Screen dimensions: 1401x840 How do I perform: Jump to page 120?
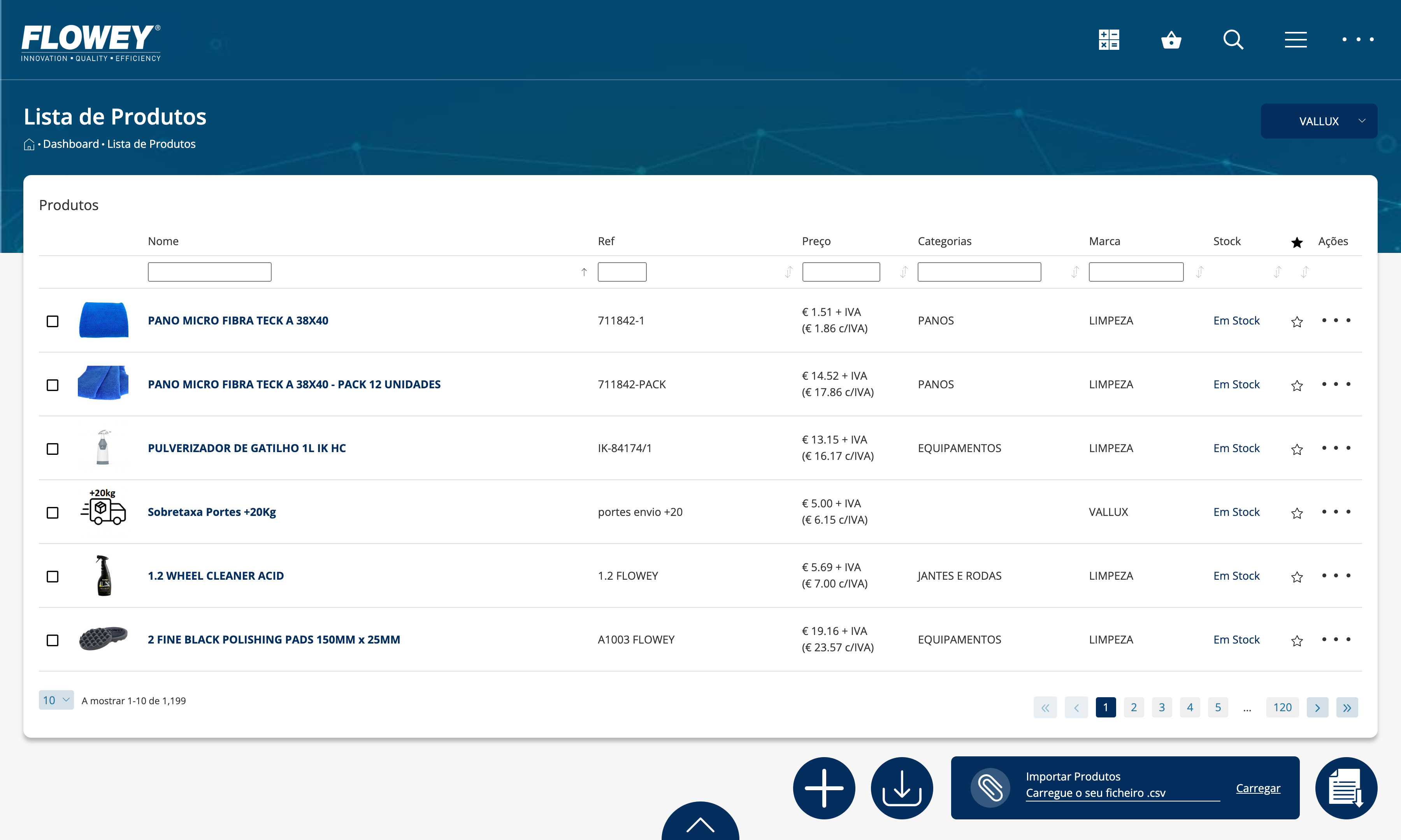coord(1282,707)
